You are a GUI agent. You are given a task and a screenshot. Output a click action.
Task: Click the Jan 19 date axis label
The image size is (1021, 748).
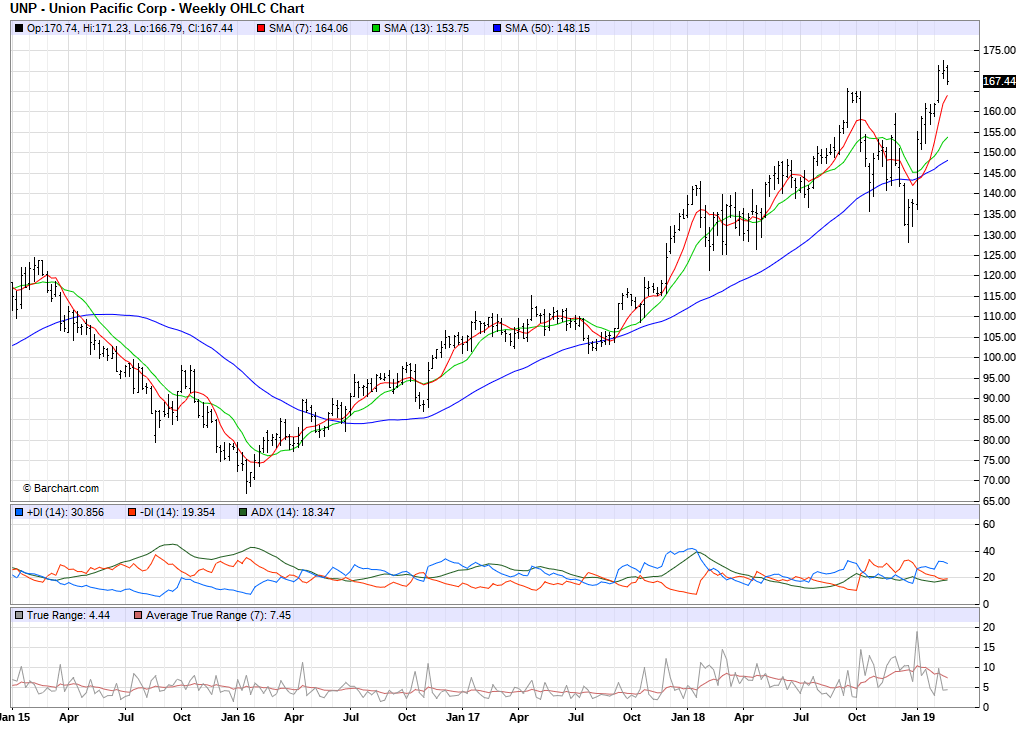(x=917, y=717)
